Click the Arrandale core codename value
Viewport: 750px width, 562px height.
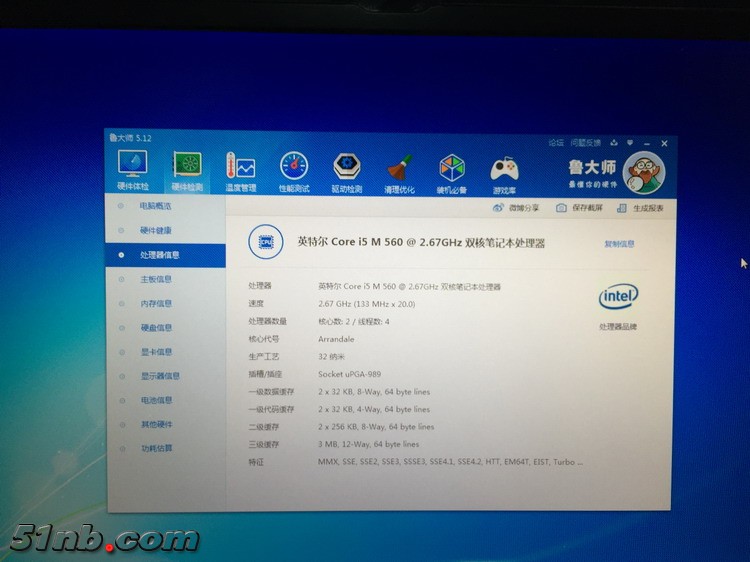click(x=336, y=339)
